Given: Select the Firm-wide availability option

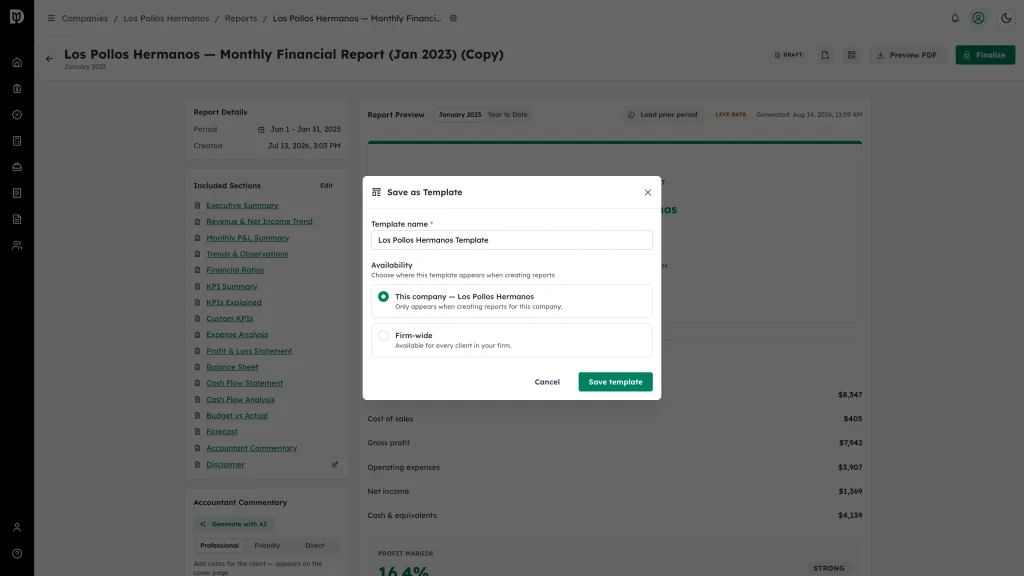Looking at the screenshot, I should coord(511,340).
